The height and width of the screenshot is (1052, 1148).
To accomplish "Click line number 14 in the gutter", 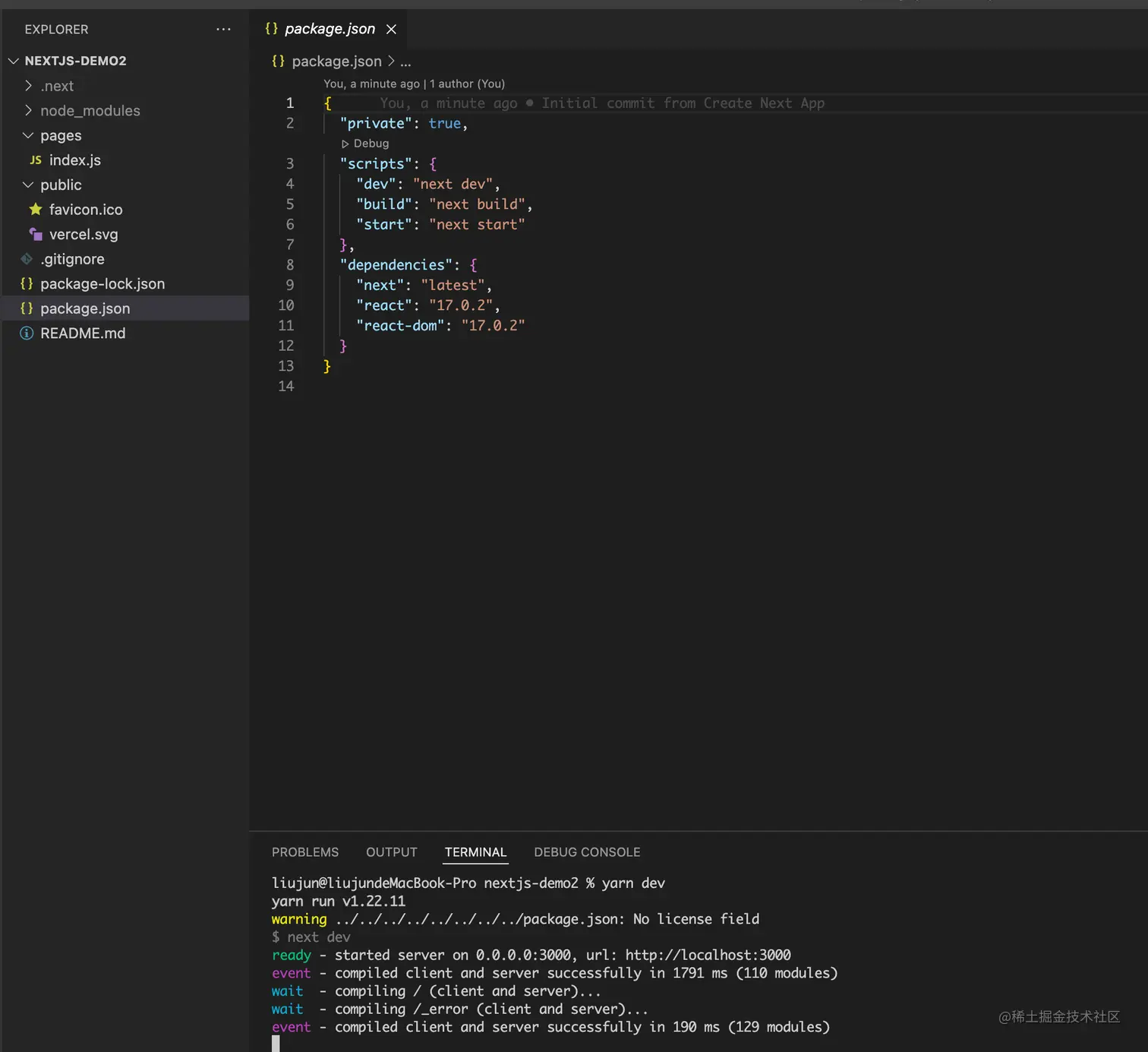I will [x=285, y=386].
